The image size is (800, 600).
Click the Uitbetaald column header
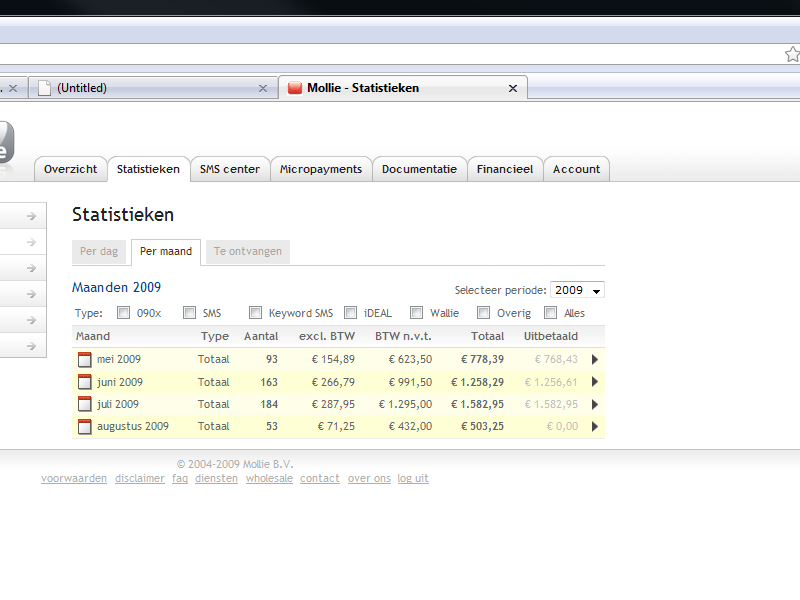[551, 336]
